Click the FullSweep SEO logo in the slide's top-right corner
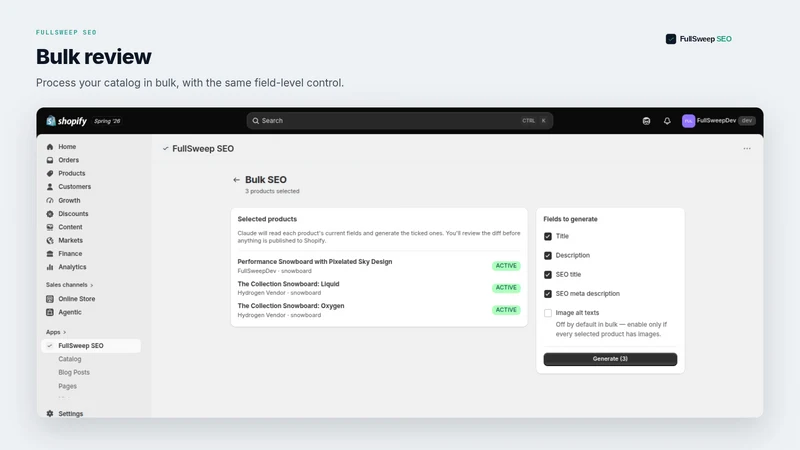This screenshot has width=800, height=450. pyautogui.click(x=698, y=39)
